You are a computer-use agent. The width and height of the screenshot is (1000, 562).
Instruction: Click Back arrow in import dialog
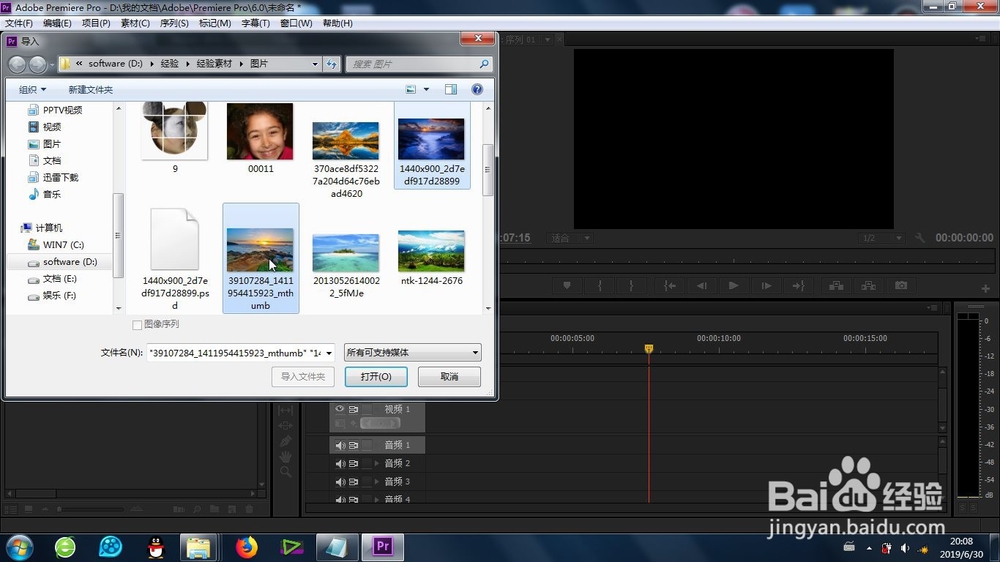(x=17, y=64)
